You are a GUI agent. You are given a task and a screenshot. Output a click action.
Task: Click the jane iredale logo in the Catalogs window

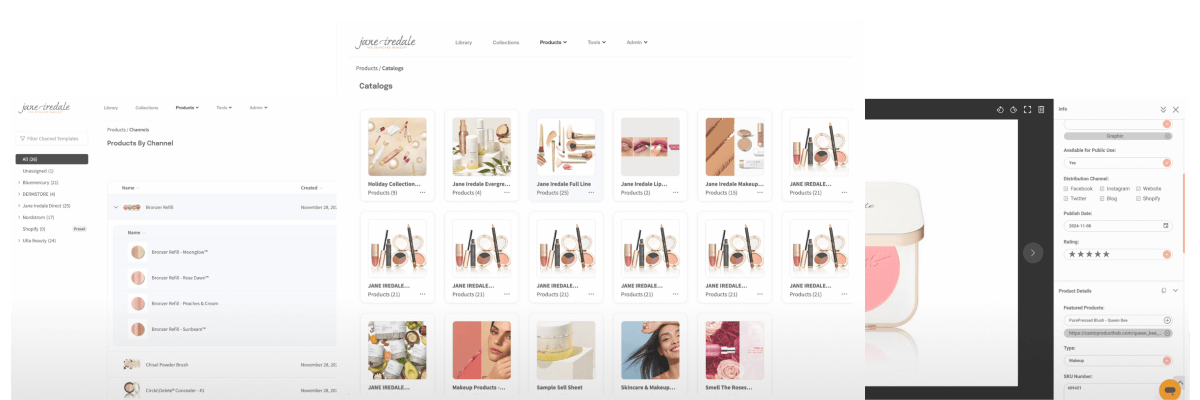click(x=385, y=42)
